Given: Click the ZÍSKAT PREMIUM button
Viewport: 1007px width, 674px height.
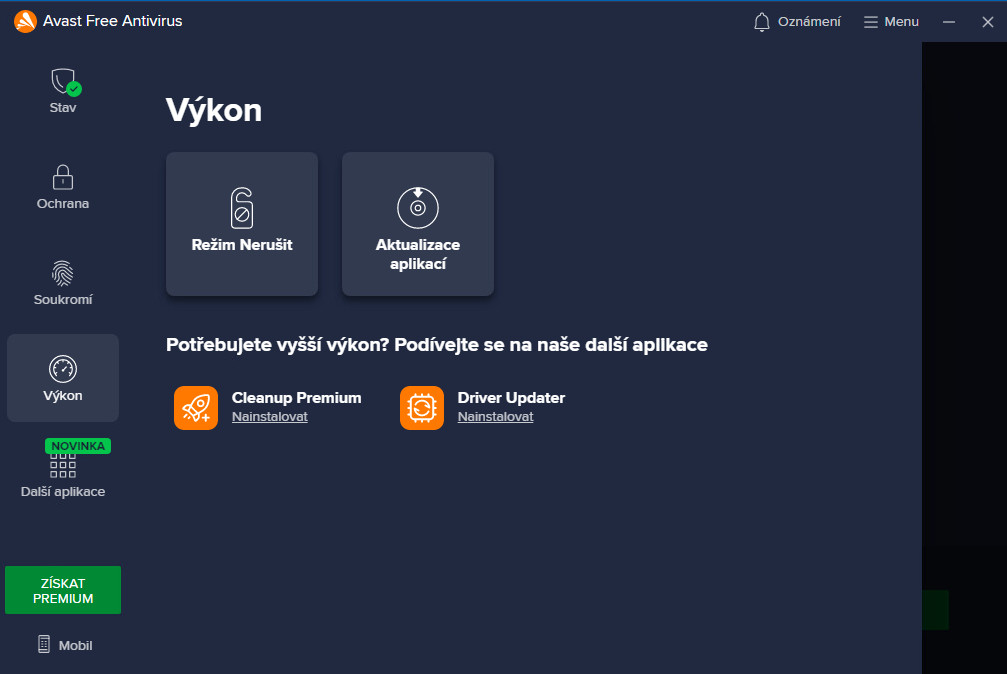Looking at the screenshot, I should tap(63, 590).
